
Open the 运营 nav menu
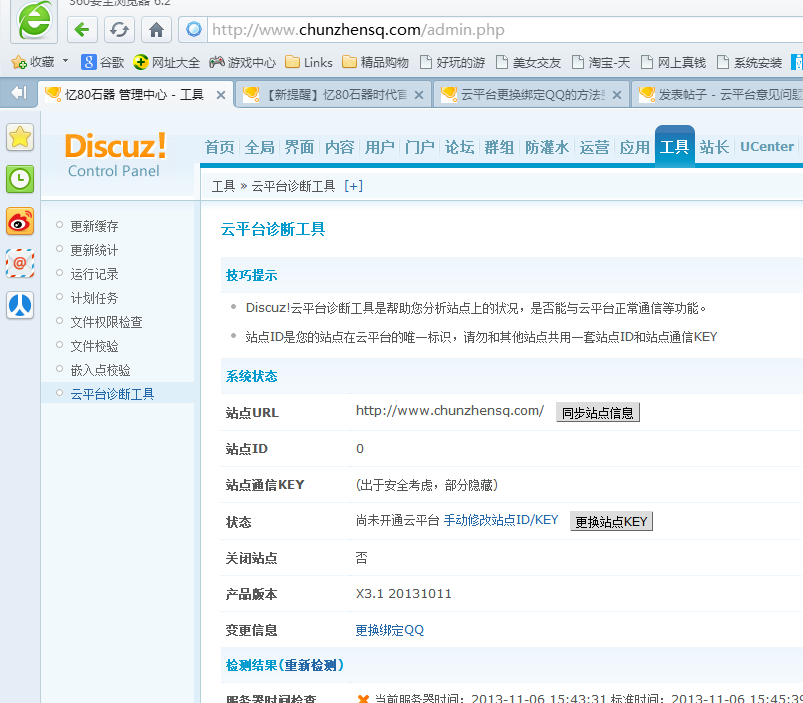(x=595, y=147)
